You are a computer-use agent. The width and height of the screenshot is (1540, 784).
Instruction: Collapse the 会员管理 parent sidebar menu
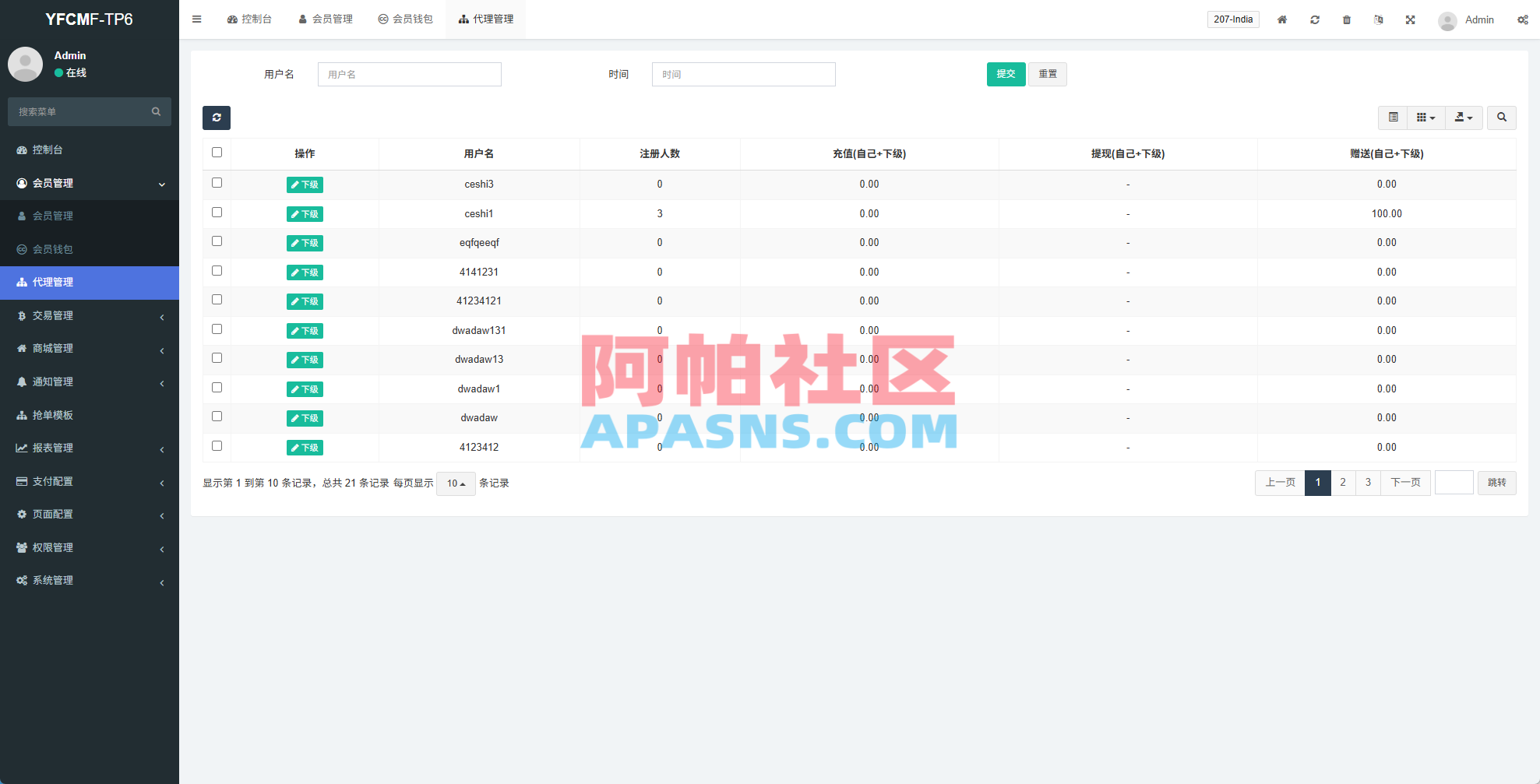(x=90, y=183)
